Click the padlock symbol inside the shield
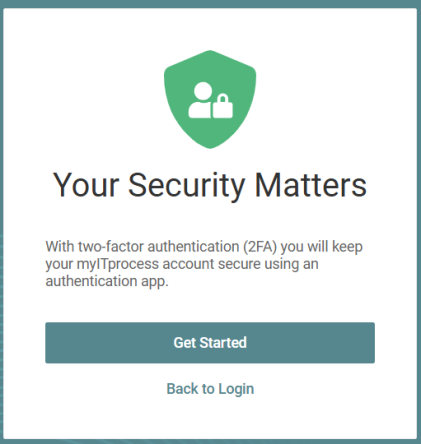The width and height of the screenshot is (421, 444). click(x=223, y=107)
